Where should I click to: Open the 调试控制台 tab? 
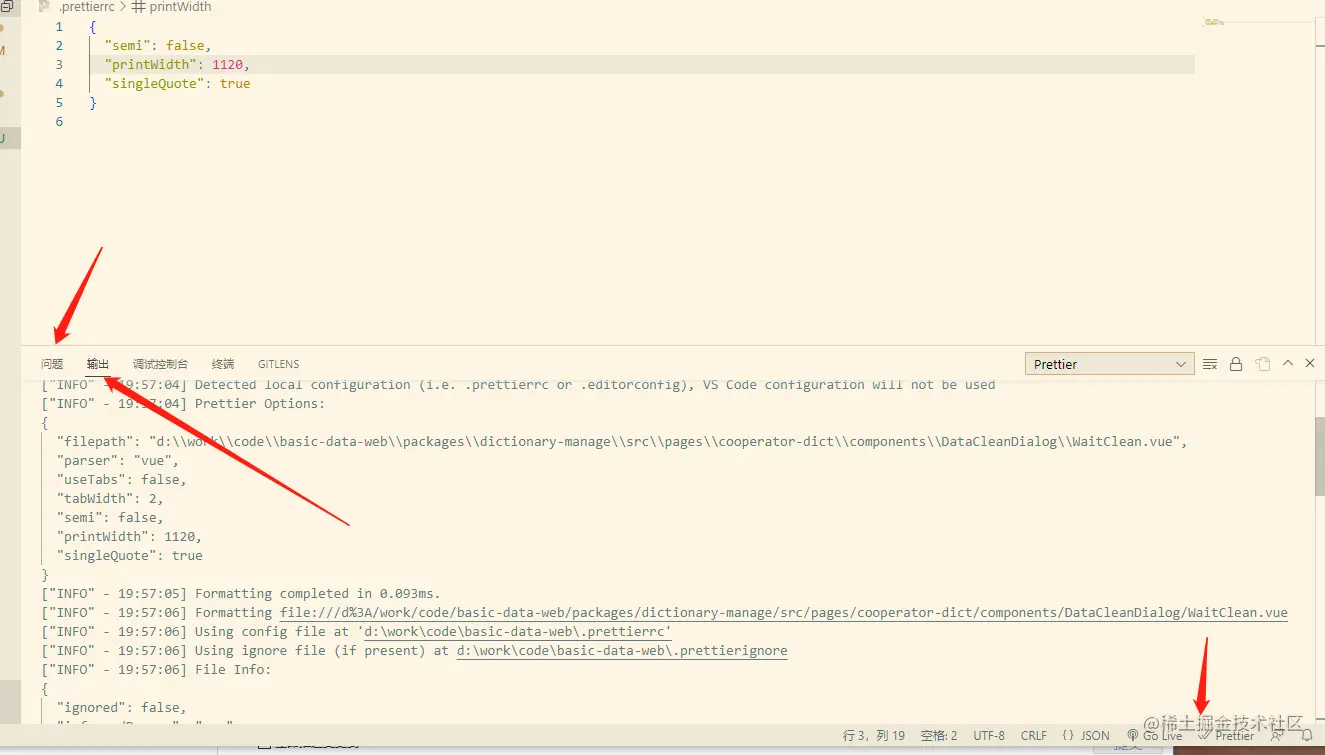160,364
